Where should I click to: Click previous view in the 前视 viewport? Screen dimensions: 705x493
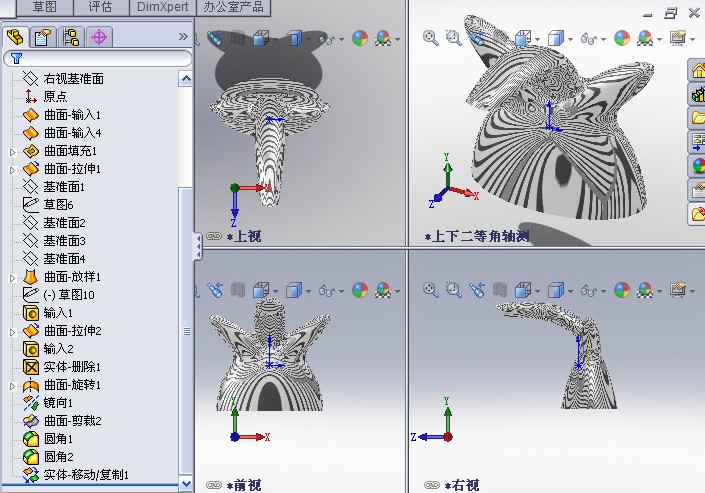coord(215,290)
